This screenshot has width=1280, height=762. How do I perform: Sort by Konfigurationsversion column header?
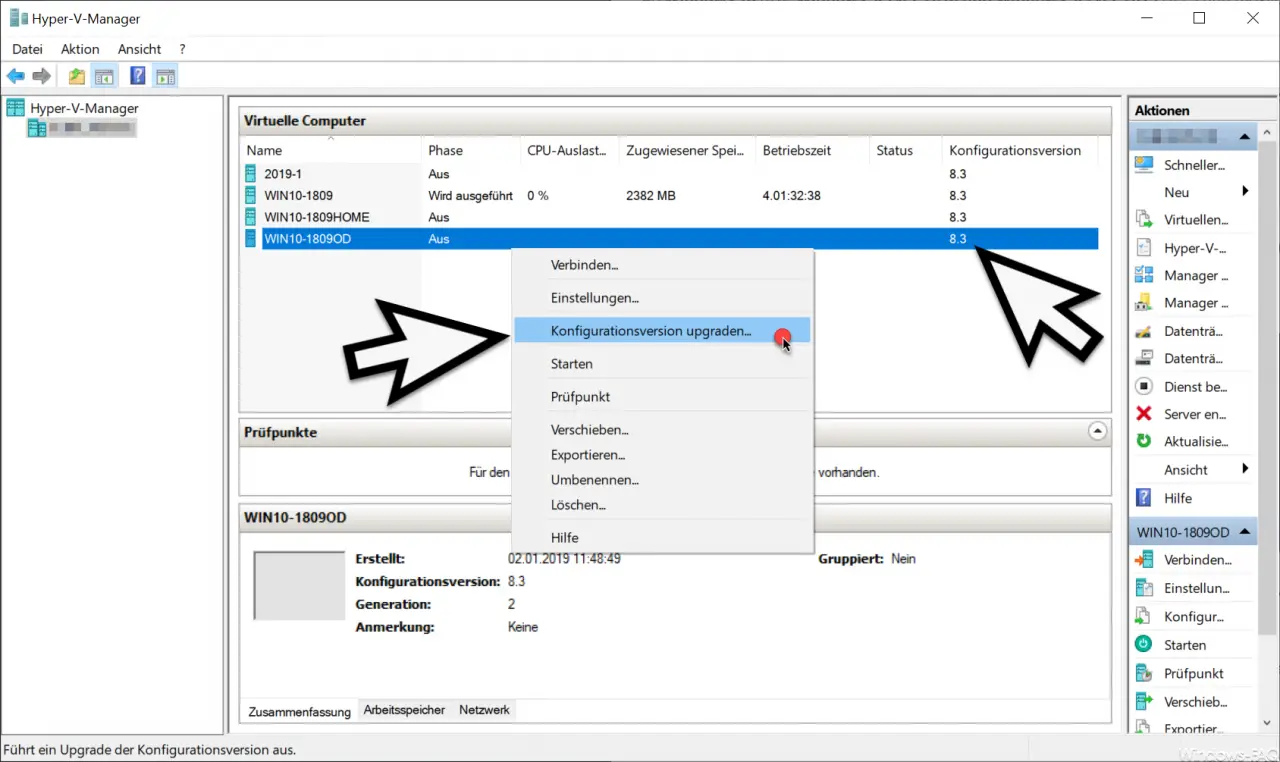click(1020, 150)
